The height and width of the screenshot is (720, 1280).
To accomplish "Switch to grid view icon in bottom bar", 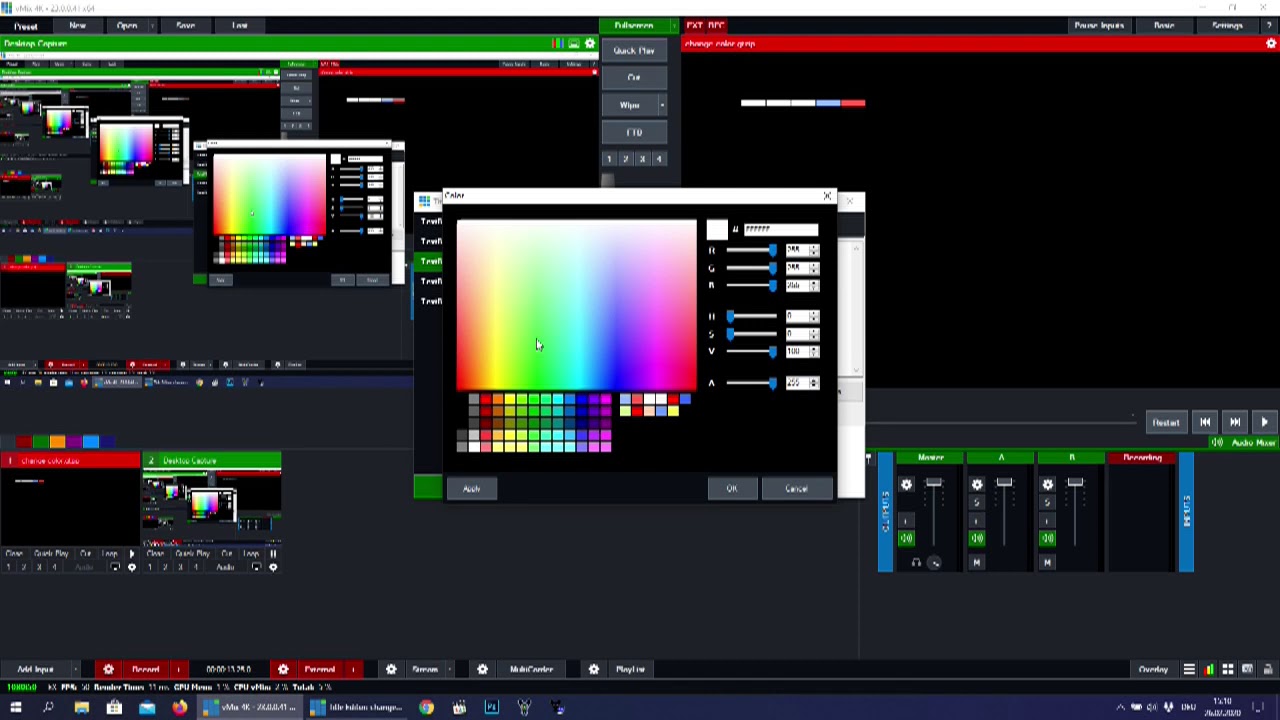I will [1228, 669].
